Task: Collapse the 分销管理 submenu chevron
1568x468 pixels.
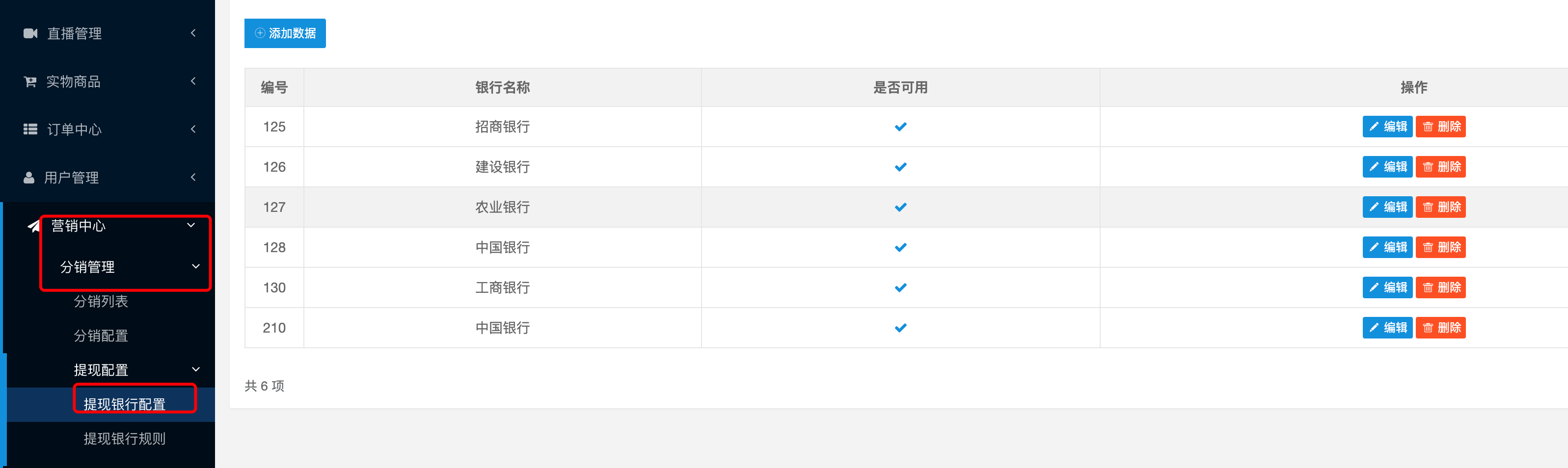Action: (195, 266)
